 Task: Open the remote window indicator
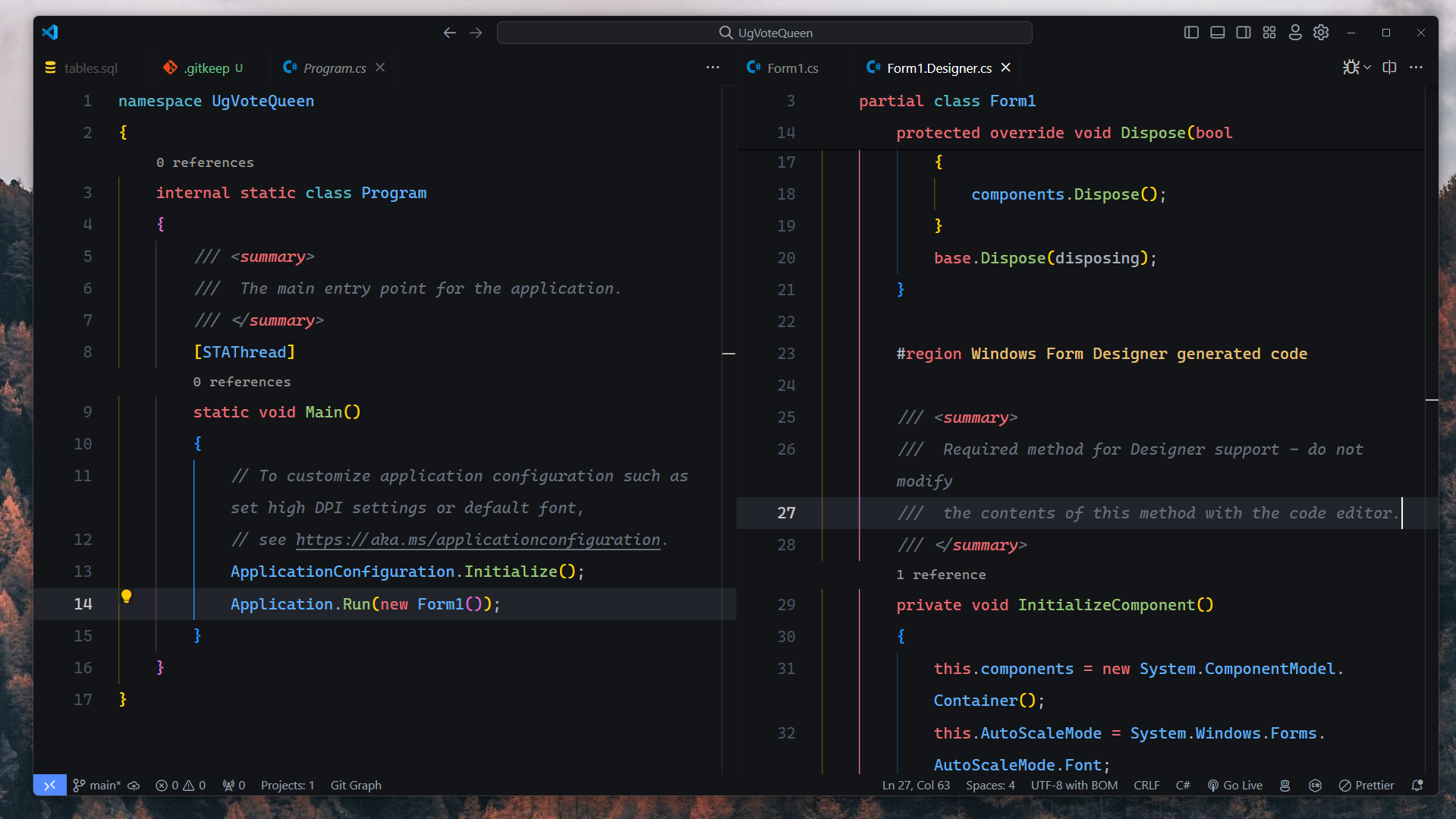tap(49, 785)
